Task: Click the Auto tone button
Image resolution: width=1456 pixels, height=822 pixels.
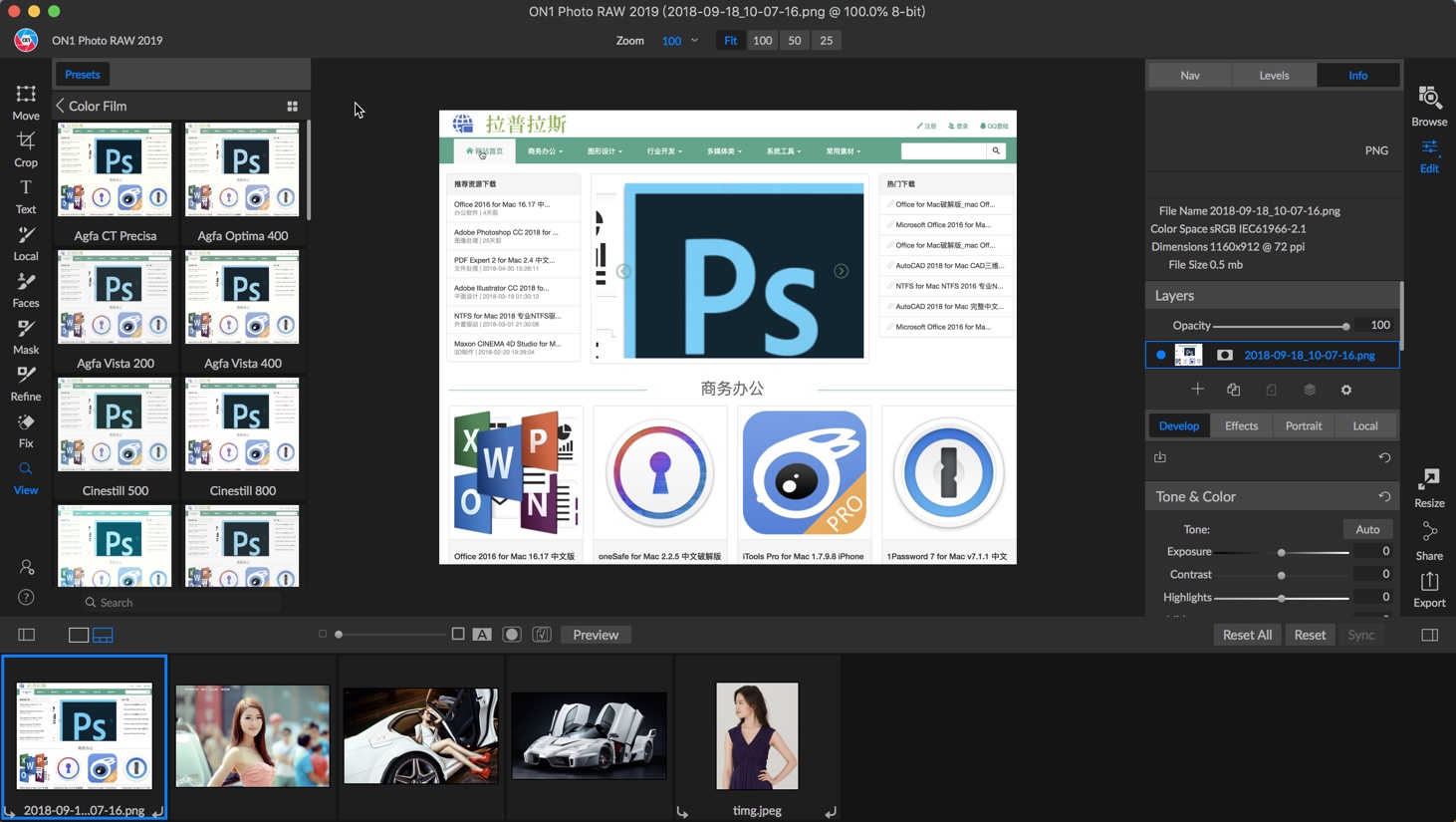Action: click(1367, 529)
